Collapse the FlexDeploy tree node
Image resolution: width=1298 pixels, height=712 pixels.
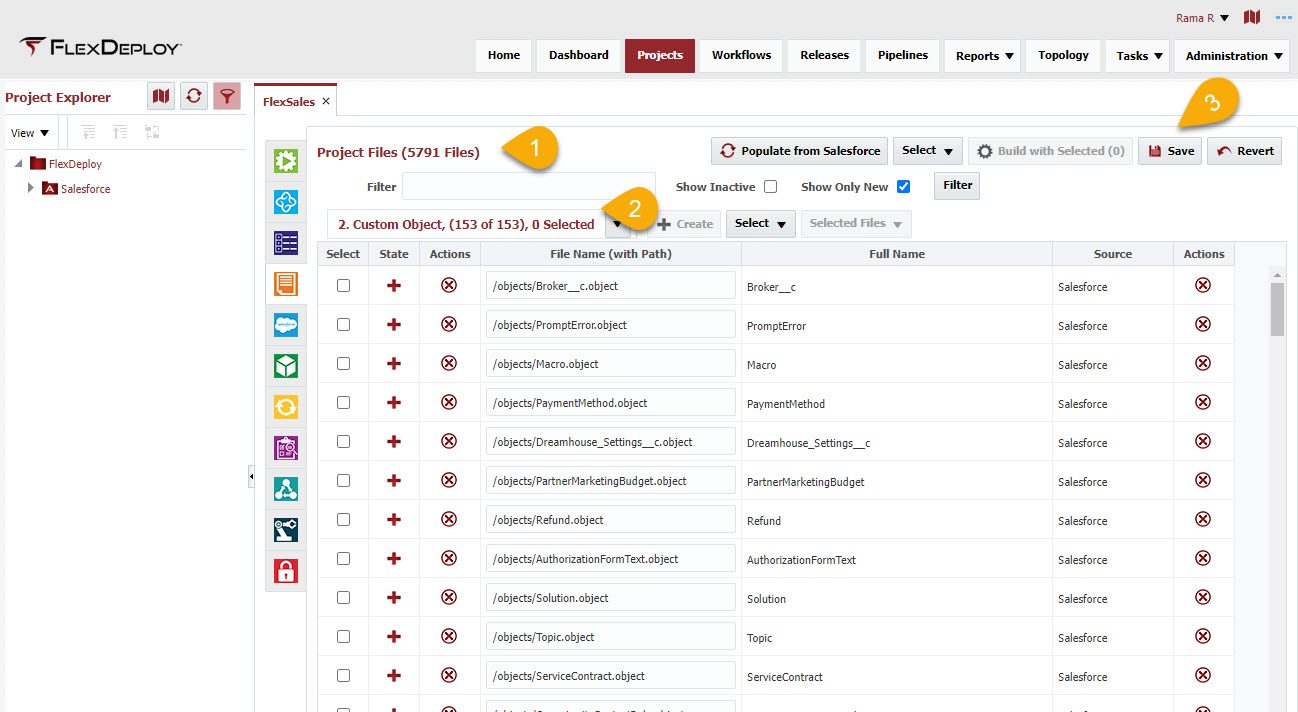point(18,163)
